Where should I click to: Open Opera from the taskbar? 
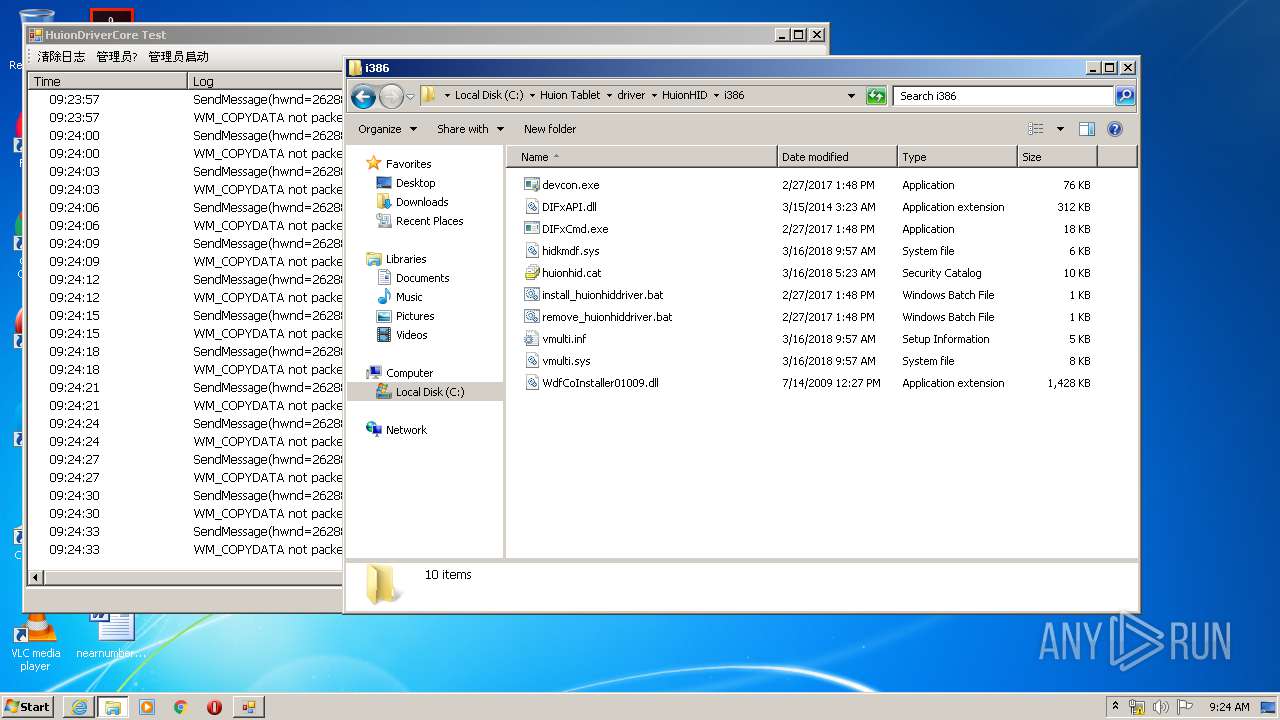214,707
